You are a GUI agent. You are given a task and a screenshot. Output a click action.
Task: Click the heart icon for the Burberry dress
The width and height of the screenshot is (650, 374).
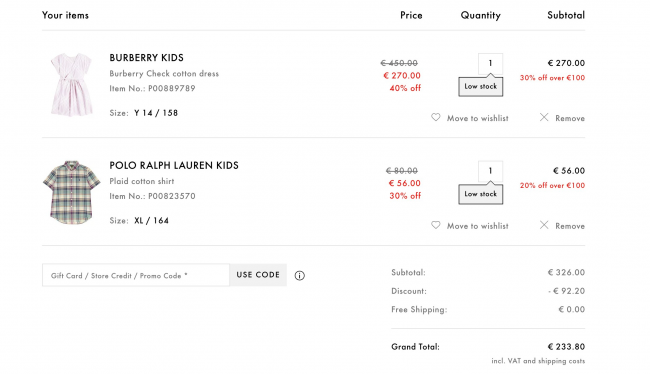tap(435, 117)
